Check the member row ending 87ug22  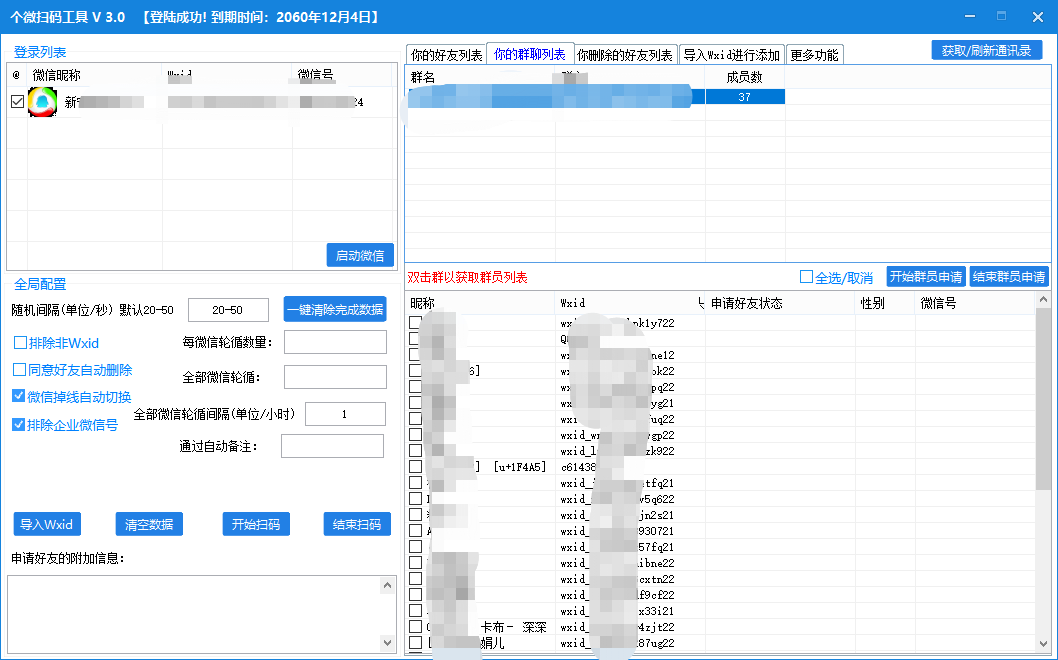coord(416,642)
